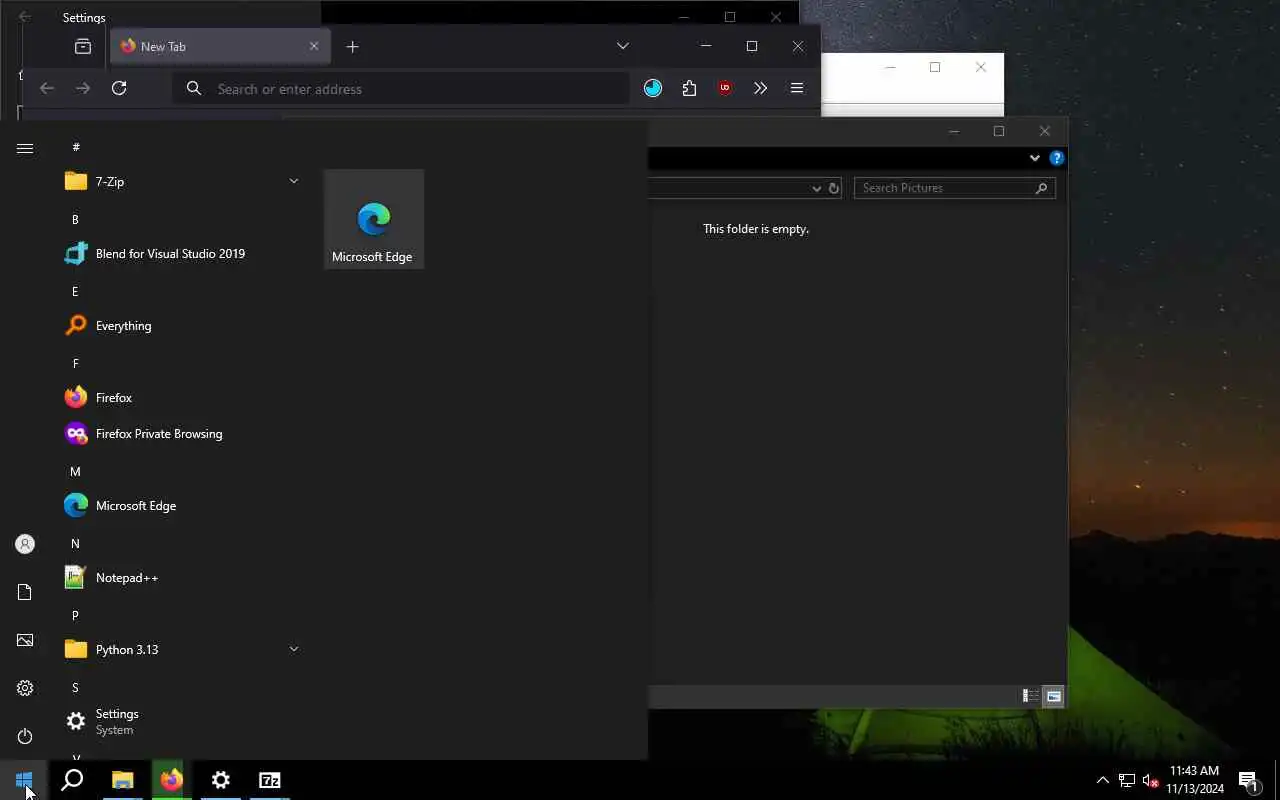Click the Settings window back arrow
Image resolution: width=1280 pixels, height=800 pixels.
click(x=25, y=17)
